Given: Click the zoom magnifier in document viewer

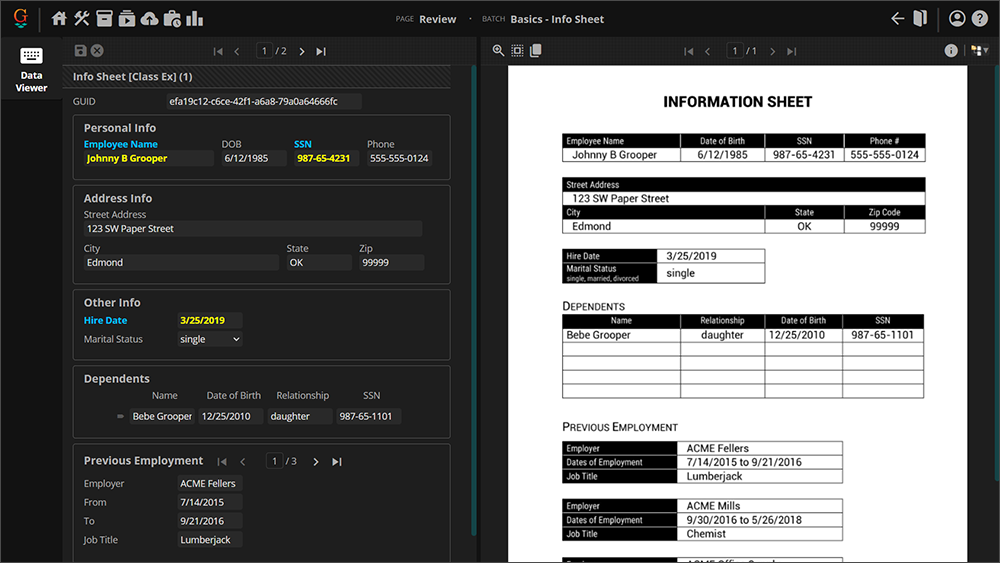Looking at the screenshot, I should (x=498, y=51).
